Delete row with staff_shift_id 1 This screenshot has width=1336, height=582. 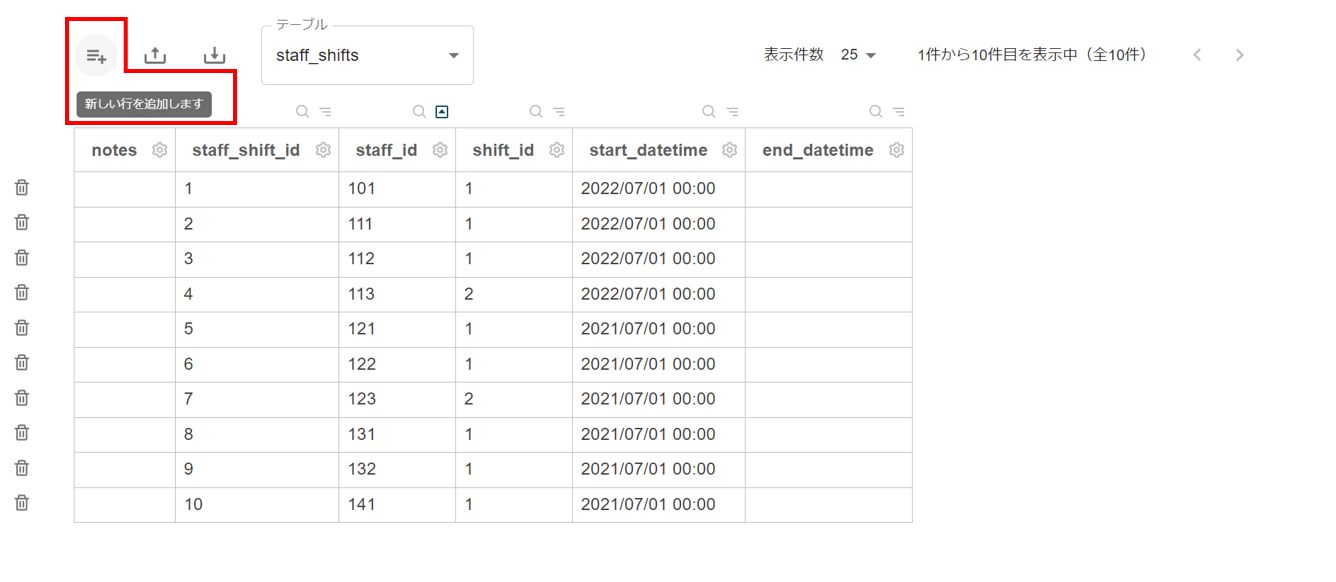(x=22, y=188)
